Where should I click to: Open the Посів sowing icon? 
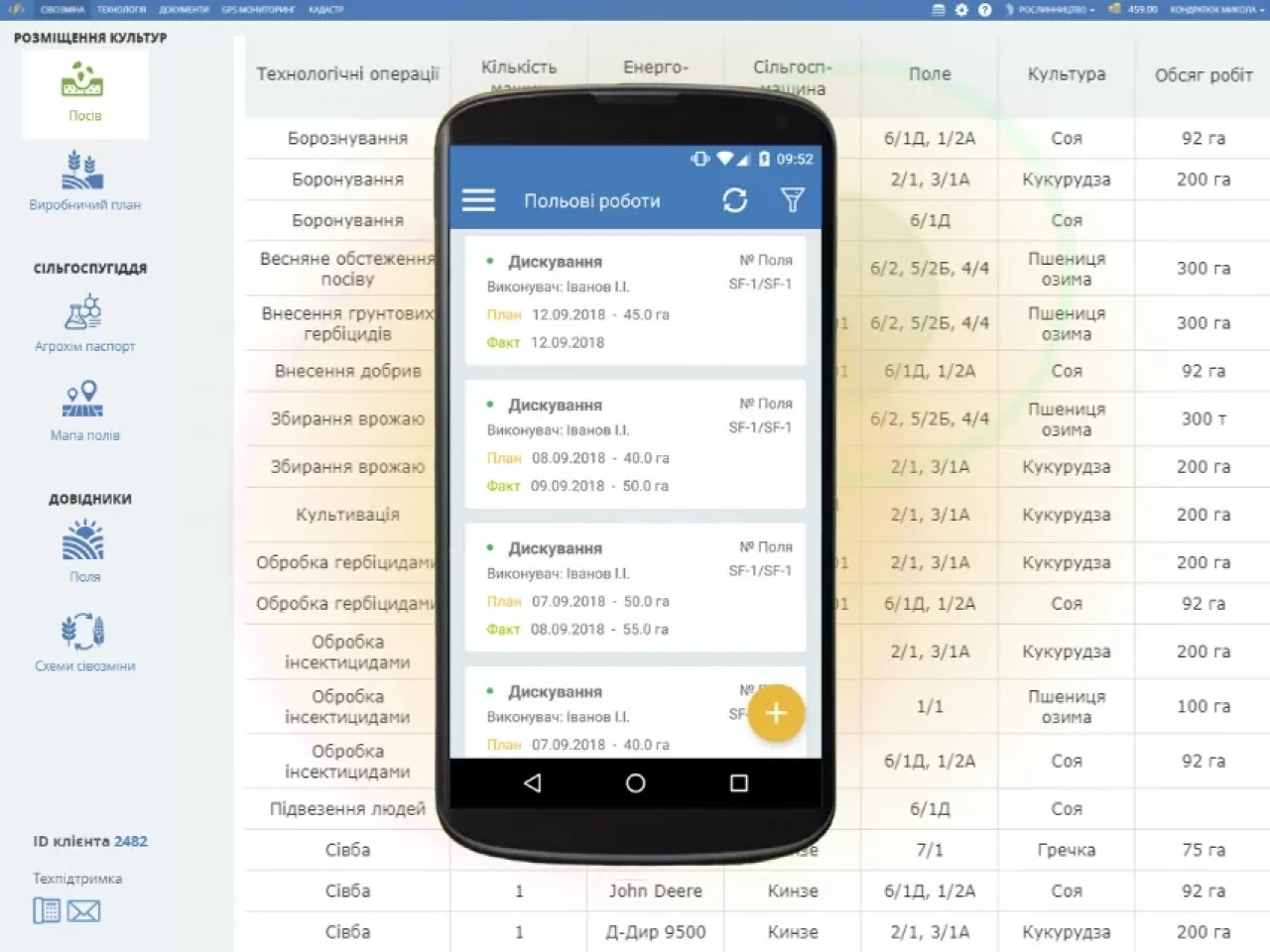[x=84, y=91]
